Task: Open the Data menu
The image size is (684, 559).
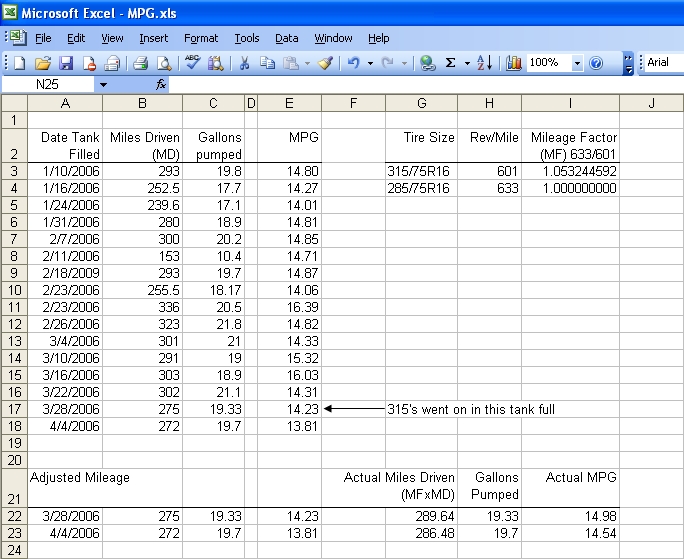Action: 287,38
